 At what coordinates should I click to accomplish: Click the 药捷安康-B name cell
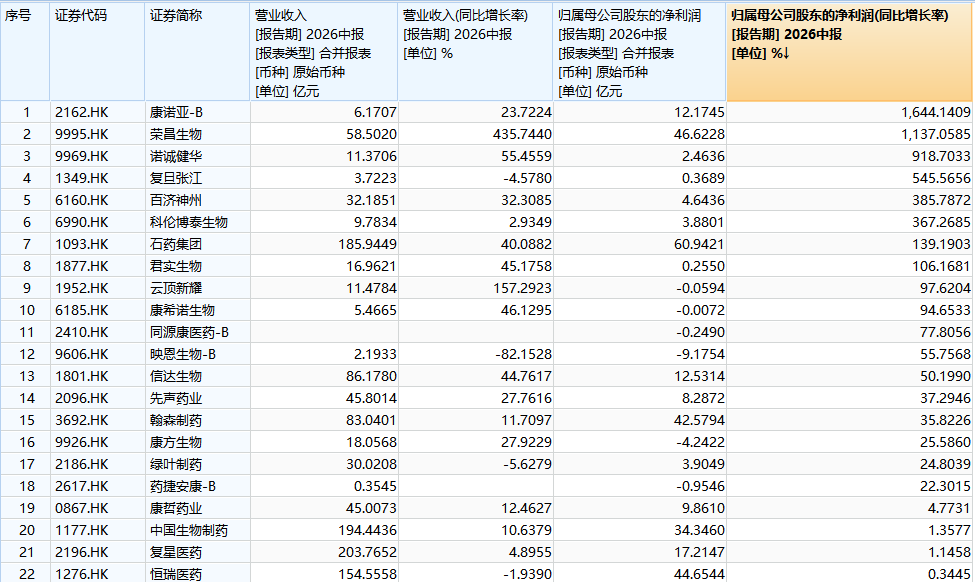pos(183,486)
